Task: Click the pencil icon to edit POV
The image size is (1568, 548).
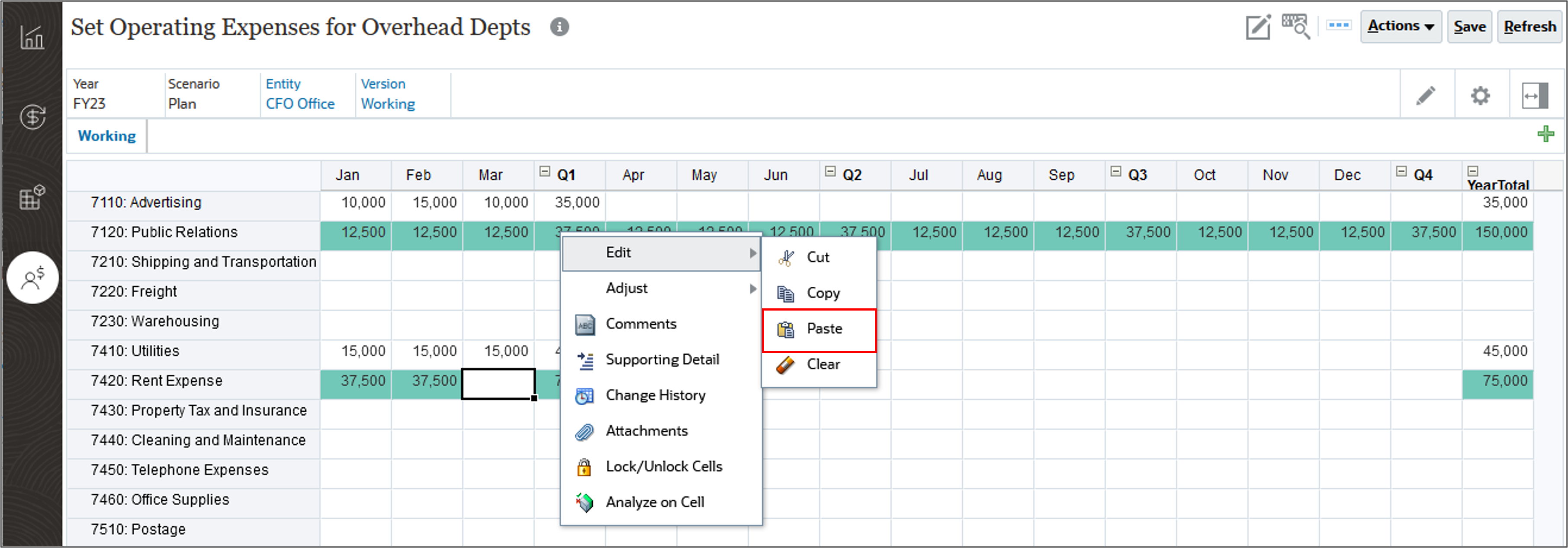Action: click(x=1426, y=95)
